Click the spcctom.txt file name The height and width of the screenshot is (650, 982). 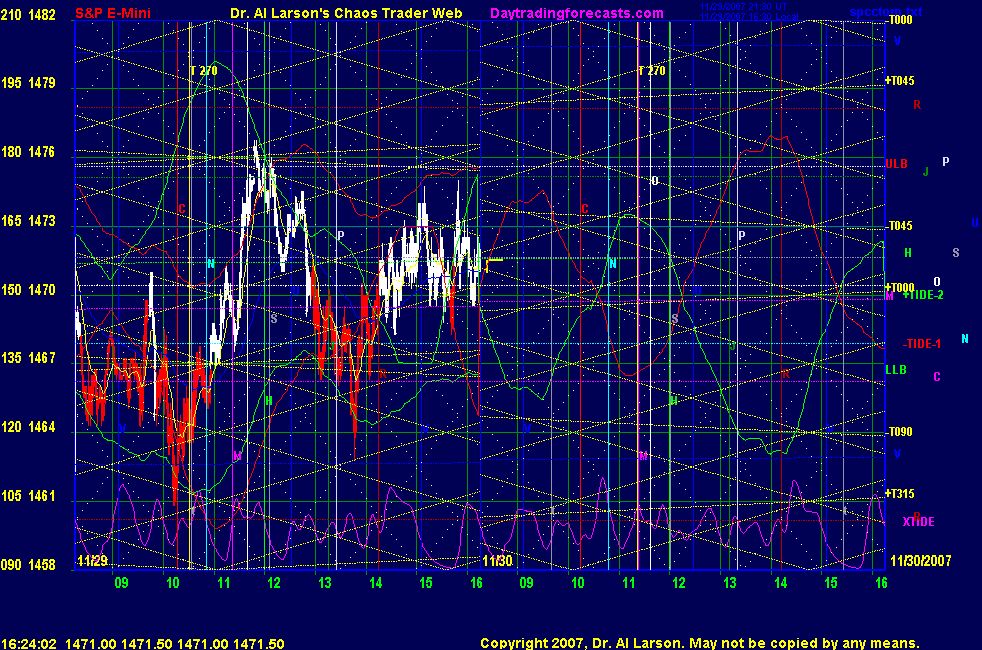pos(886,12)
